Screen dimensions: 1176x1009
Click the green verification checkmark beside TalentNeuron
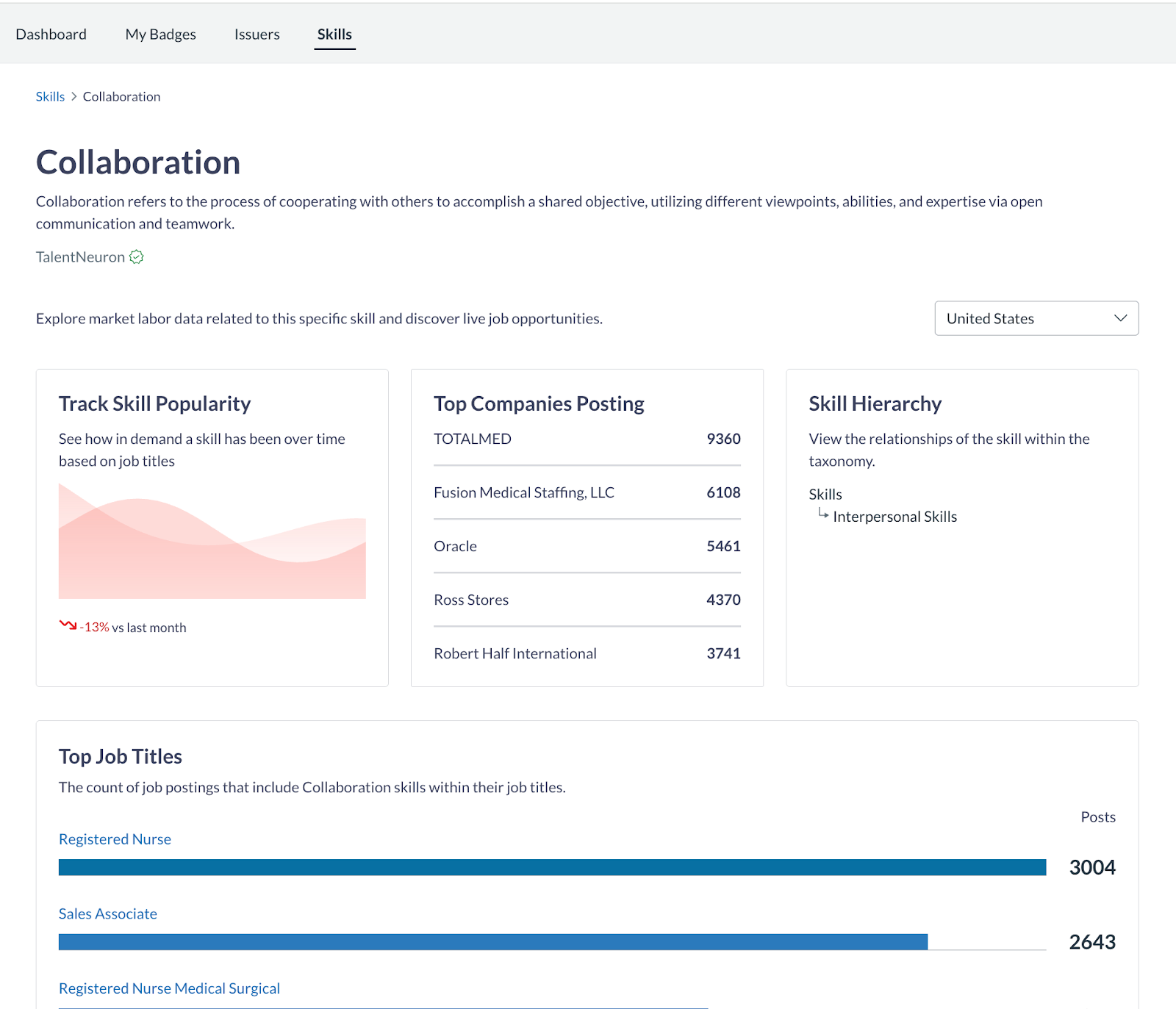(x=136, y=256)
